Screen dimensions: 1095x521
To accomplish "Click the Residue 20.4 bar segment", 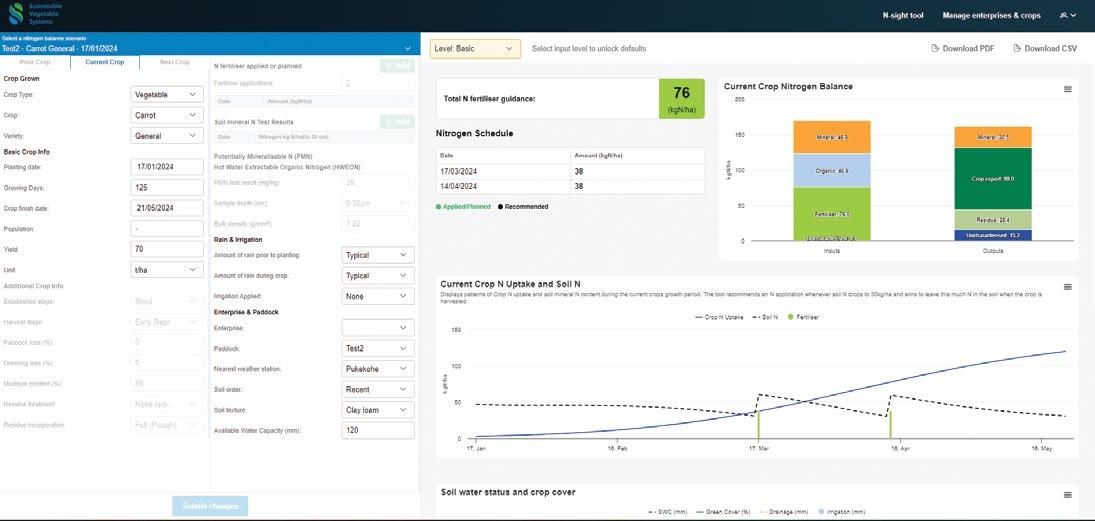I will click(x=992, y=219).
